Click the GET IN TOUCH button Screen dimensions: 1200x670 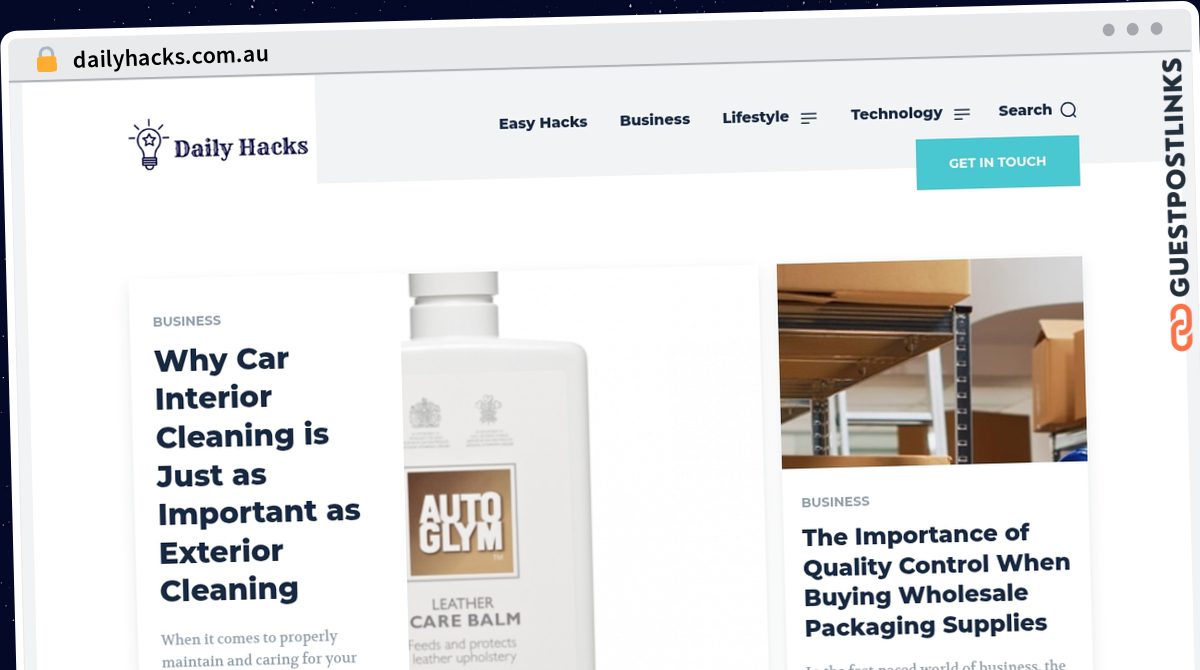tap(997, 162)
